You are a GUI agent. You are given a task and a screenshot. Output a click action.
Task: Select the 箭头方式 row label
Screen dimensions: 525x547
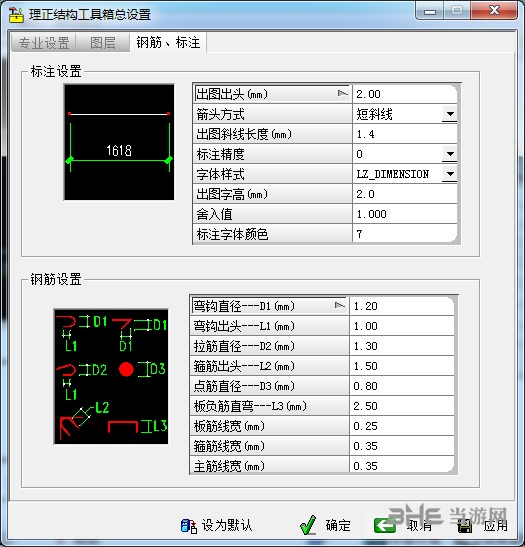(x=272, y=114)
